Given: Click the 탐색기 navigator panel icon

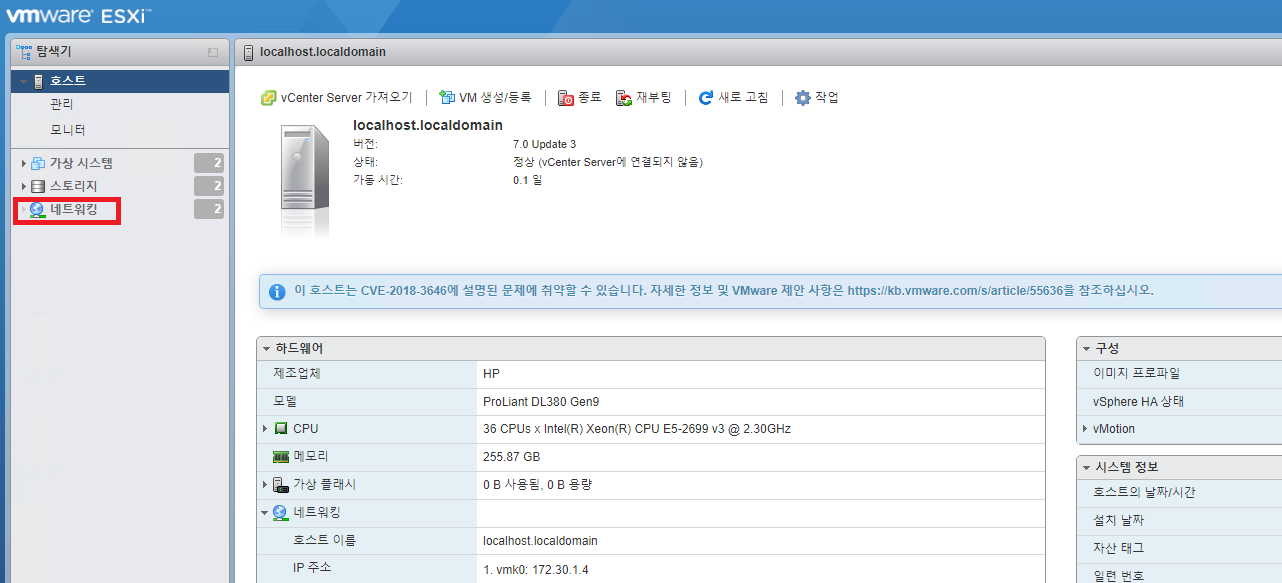Looking at the screenshot, I should tap(24, 51).
